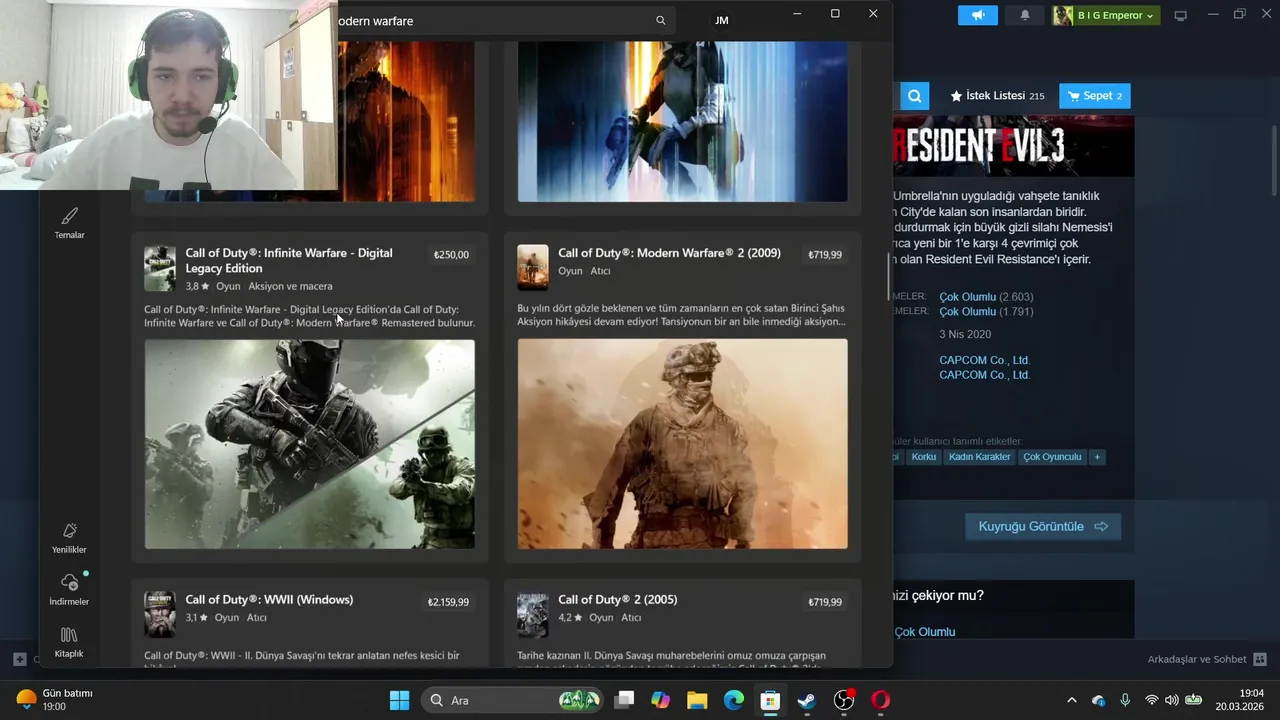Open clock showing 19:04 date panel
Image resolution: width=1280 pixels, height=720 pixels.
click(1240, 700)
